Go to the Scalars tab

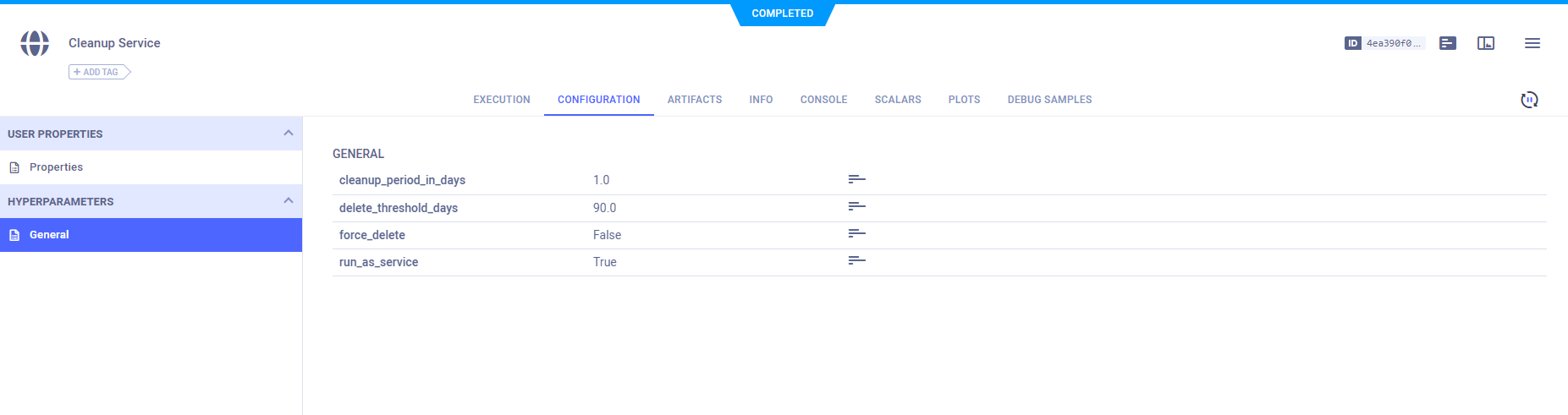(898, 100)
